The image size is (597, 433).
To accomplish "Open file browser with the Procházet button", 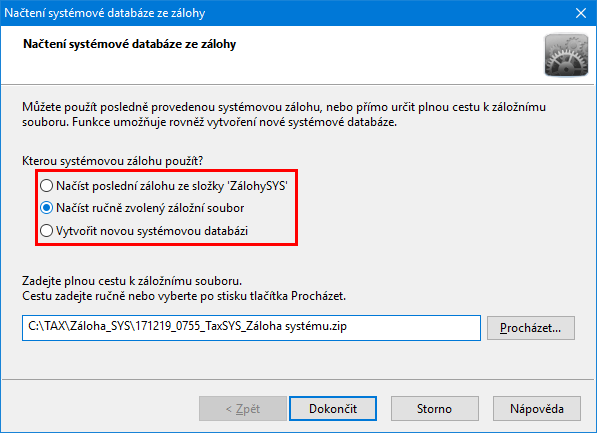I will pos(530,328).
